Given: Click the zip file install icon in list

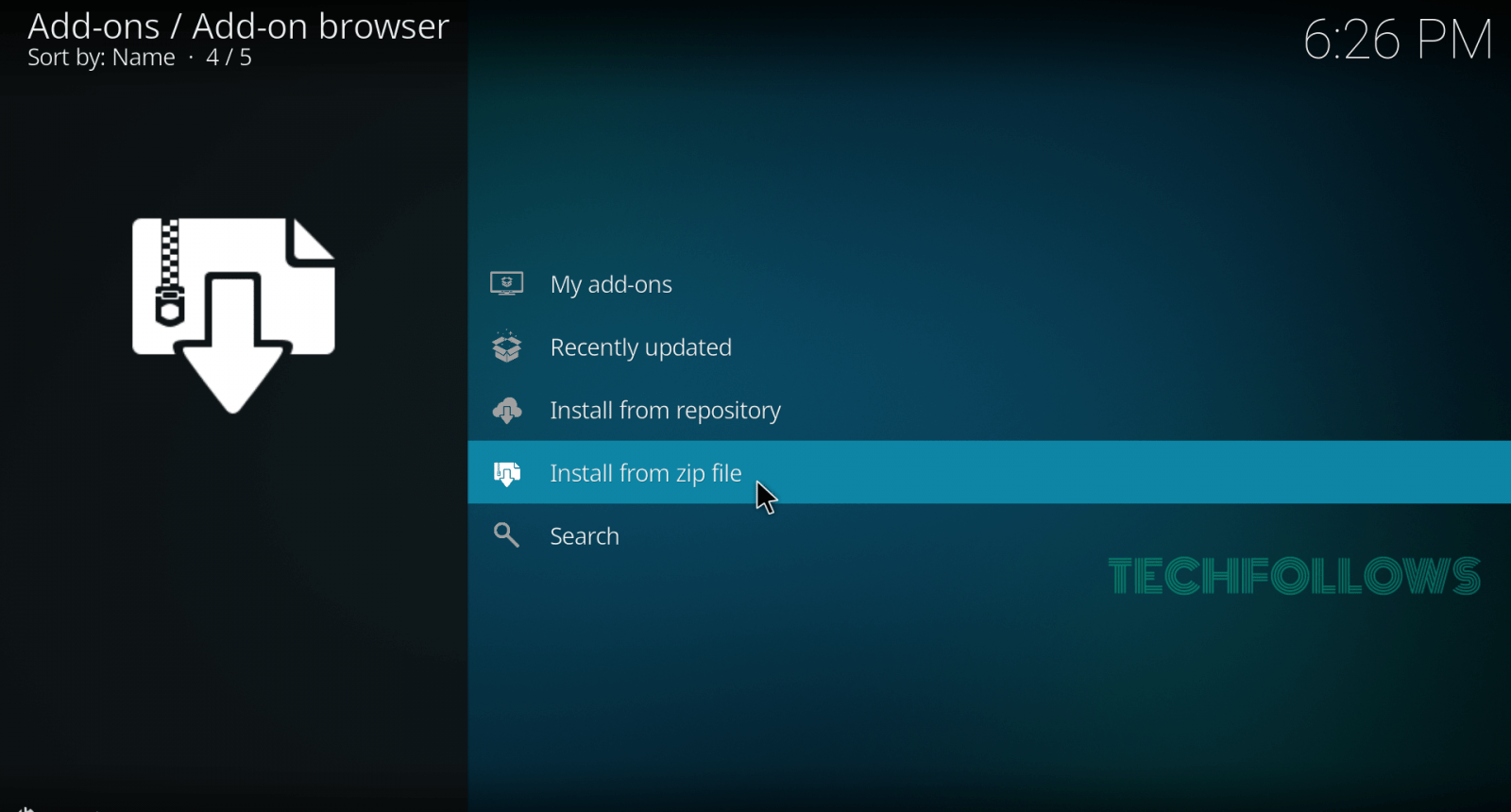Looking at the screenshot, I should pyautogui.click(x=507, y=473).
